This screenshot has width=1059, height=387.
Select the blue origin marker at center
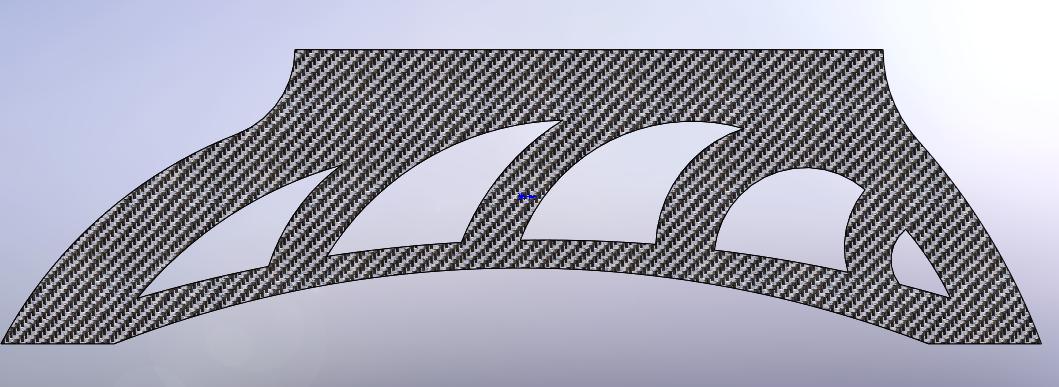[x=527, y=197]
